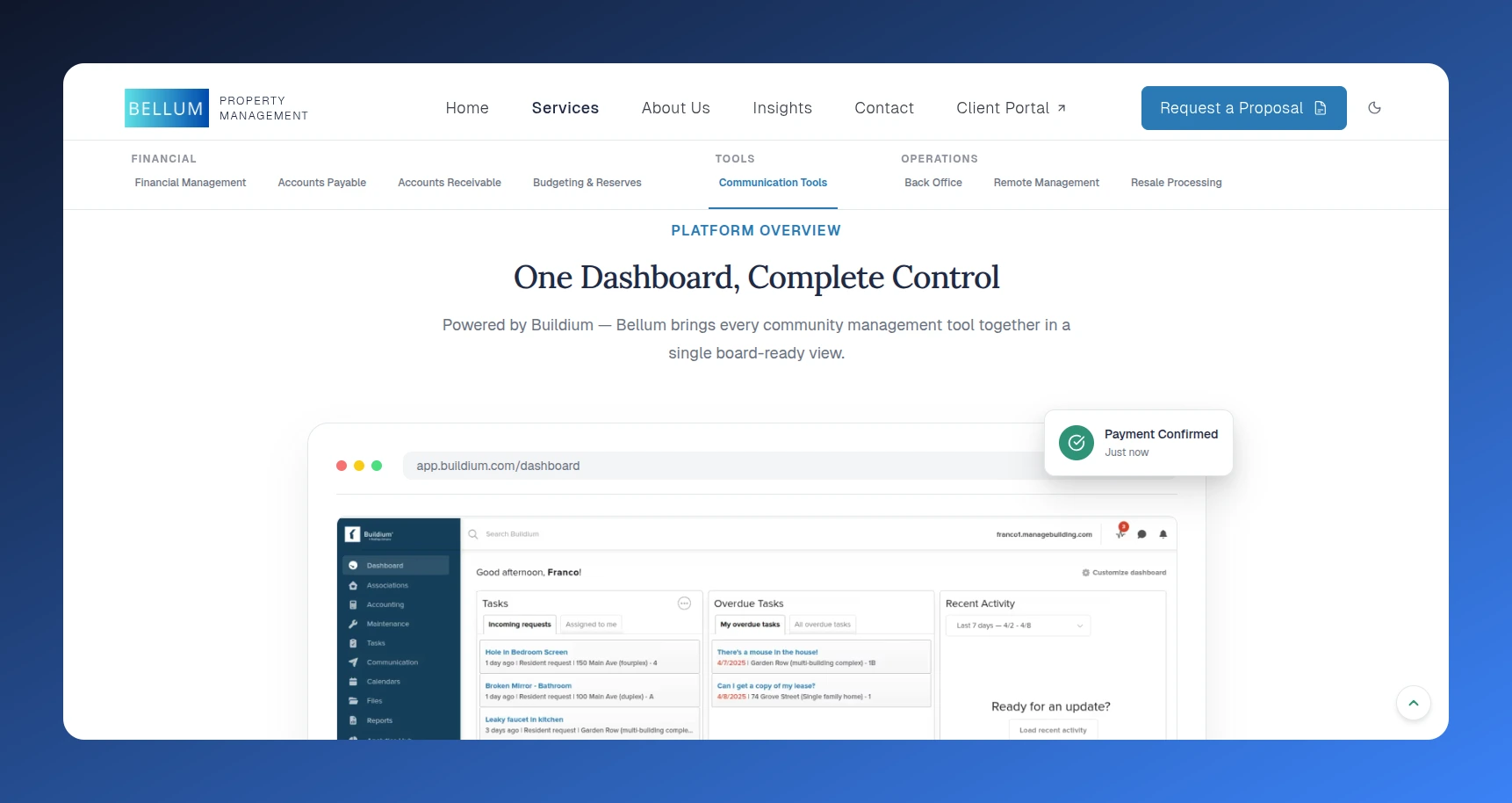
Task: Open the Client Portal external link
Action: click(1012, 108)
